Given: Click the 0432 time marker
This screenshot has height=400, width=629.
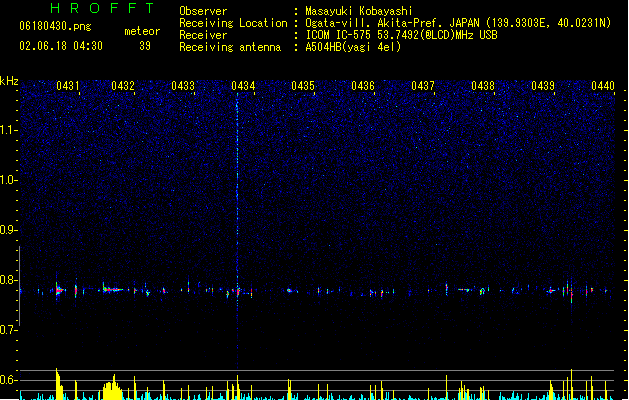Looking at the screenshot, I should pyautogui.click(x=123, y=85).
